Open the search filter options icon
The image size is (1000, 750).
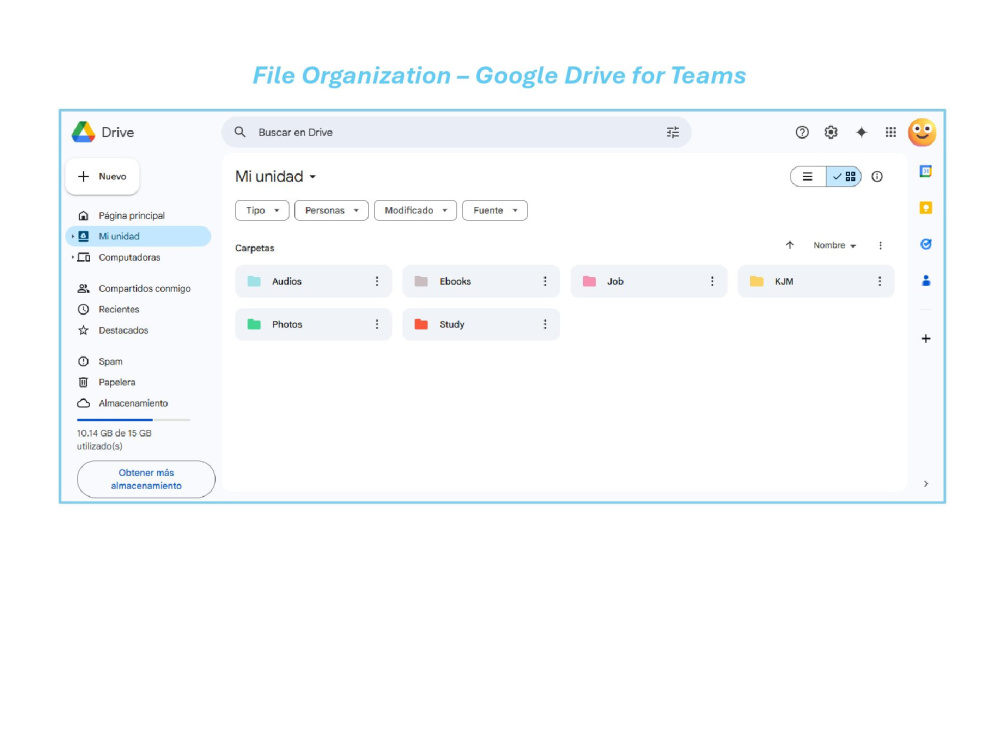(x=673, y=132)
